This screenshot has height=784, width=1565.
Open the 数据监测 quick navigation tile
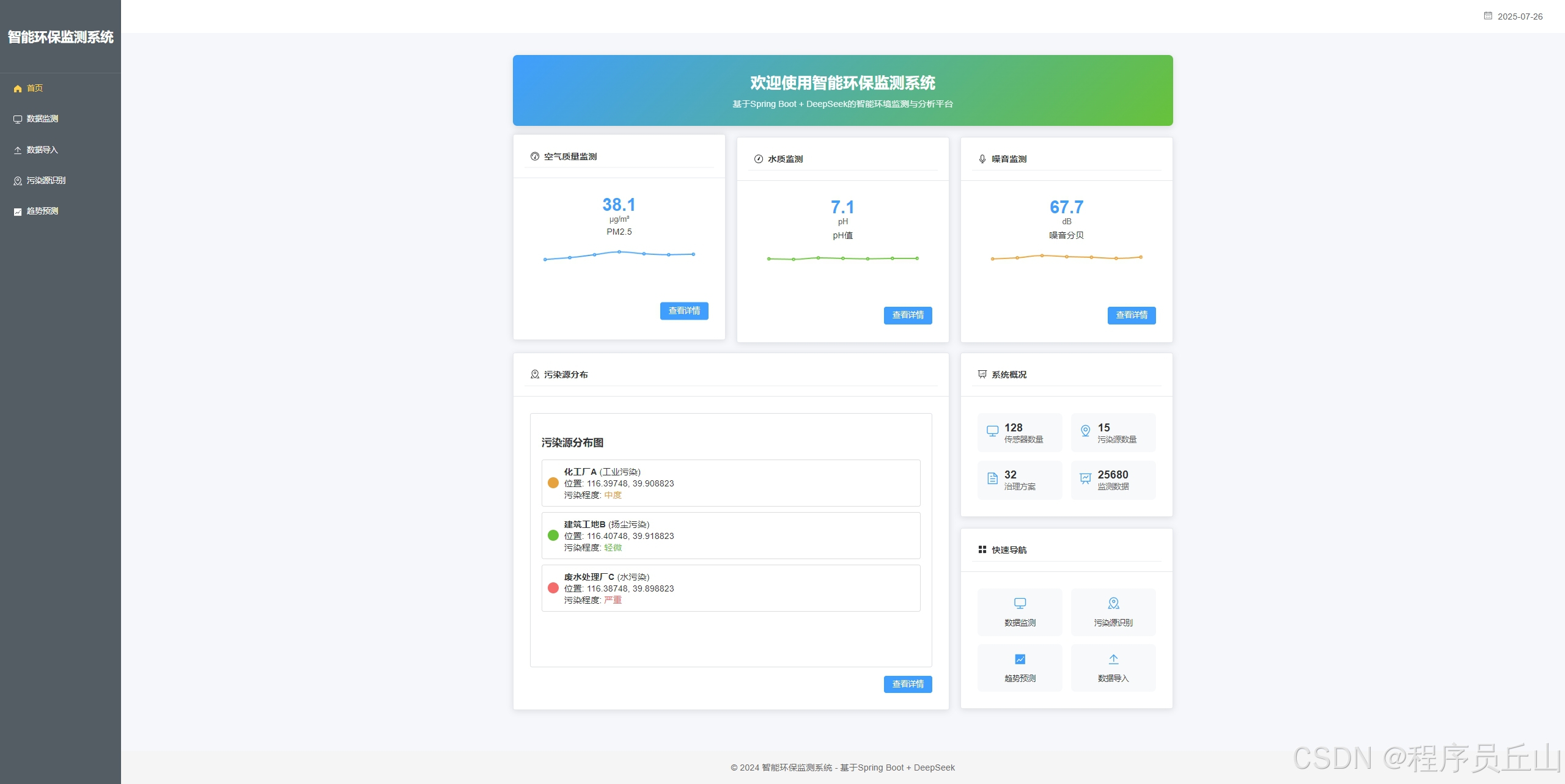click(1020, 612)
